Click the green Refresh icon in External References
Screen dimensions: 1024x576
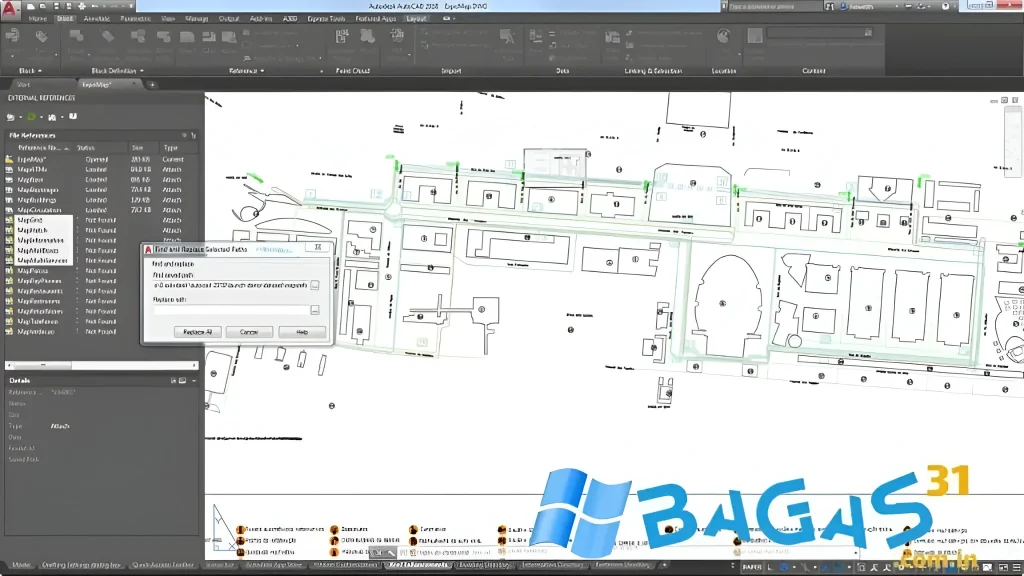tap(31, 117)
